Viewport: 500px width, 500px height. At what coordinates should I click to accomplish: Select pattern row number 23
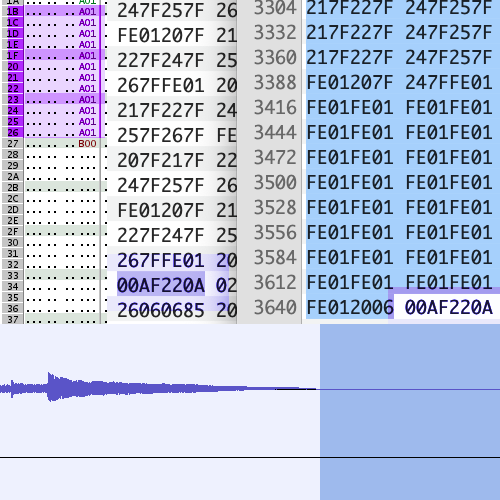[x=13, y=100]
